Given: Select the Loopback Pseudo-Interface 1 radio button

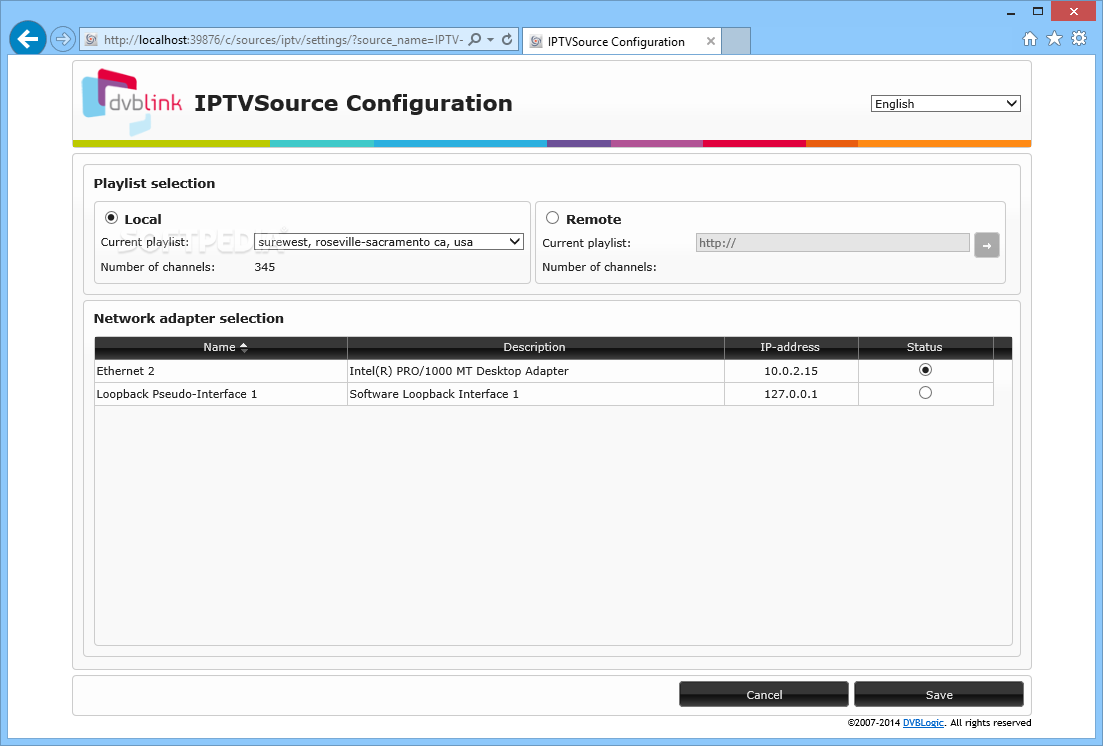Looking at the screenshot, I should click(925, 393).
